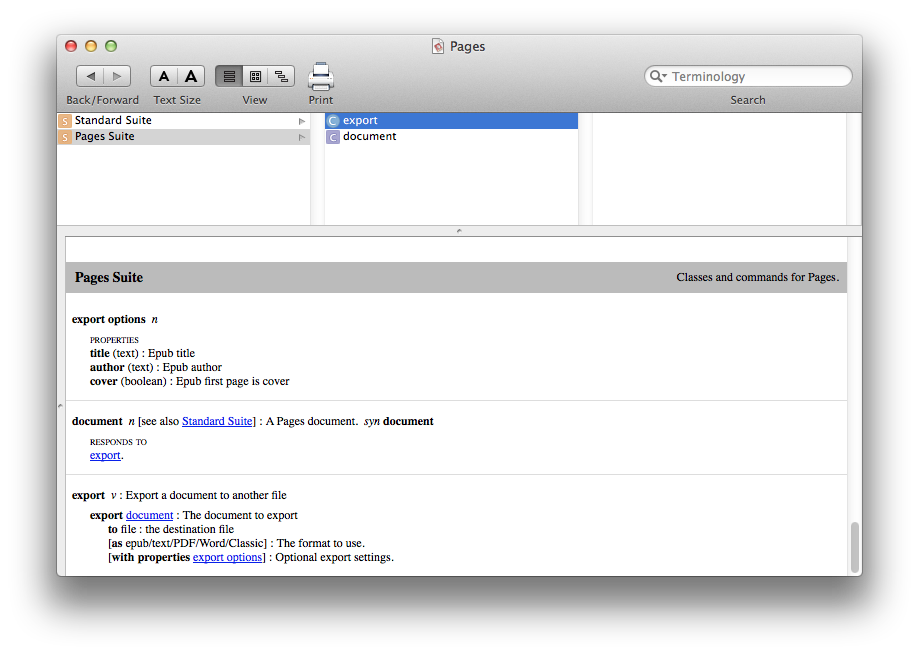Follow the Standard Suite link
The image size is (919, 655).
pos(217,421)
